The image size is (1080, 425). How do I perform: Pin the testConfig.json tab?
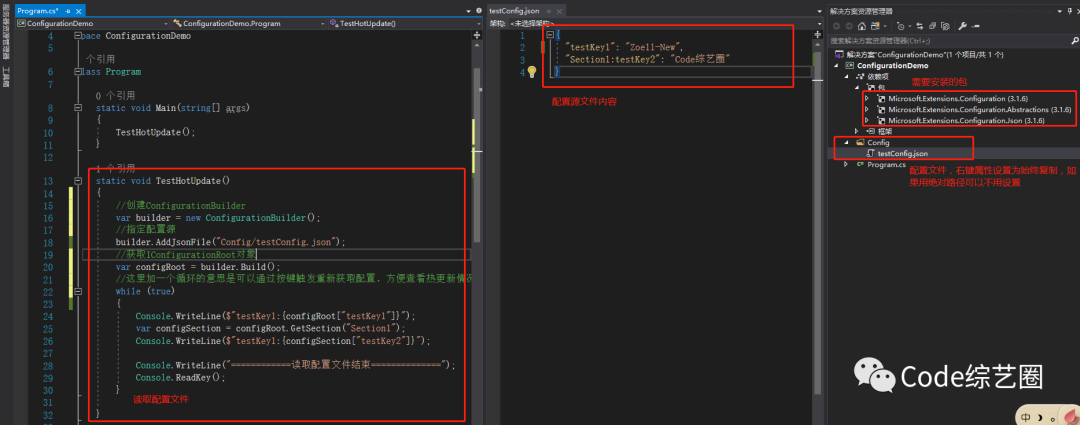pyautogui.click(x=549, y=11)
